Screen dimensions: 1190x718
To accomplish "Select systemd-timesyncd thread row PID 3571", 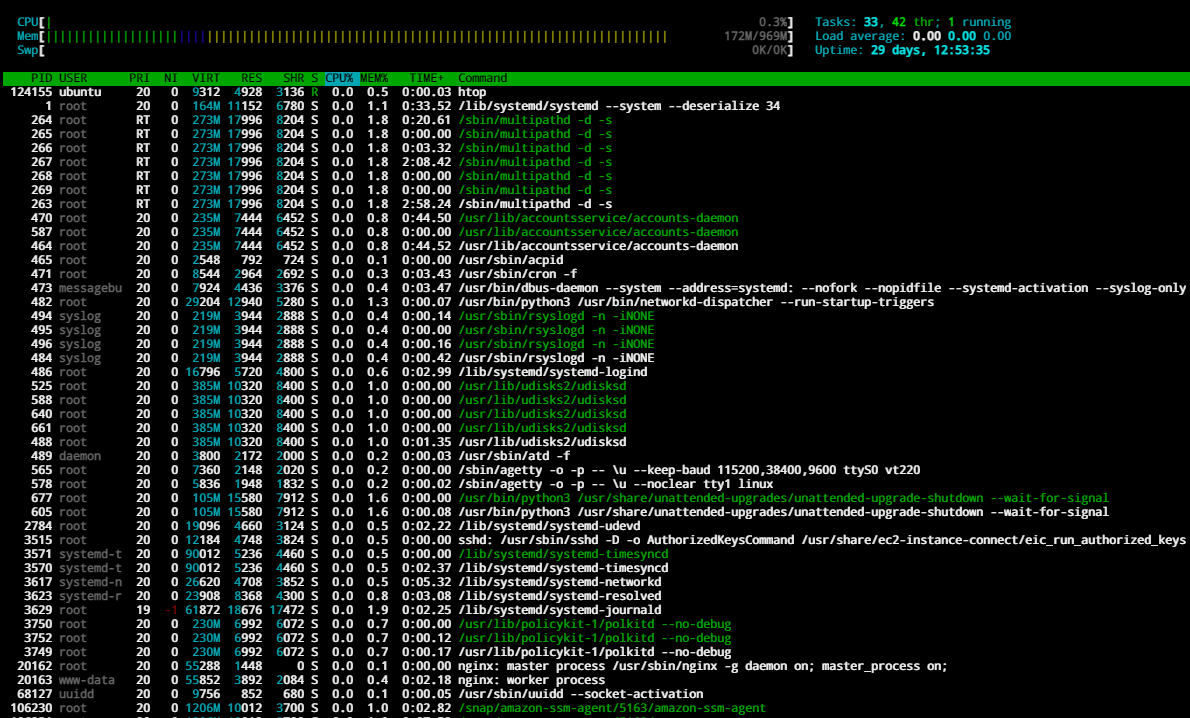I will pyautogui.click(x=595, y=554).
